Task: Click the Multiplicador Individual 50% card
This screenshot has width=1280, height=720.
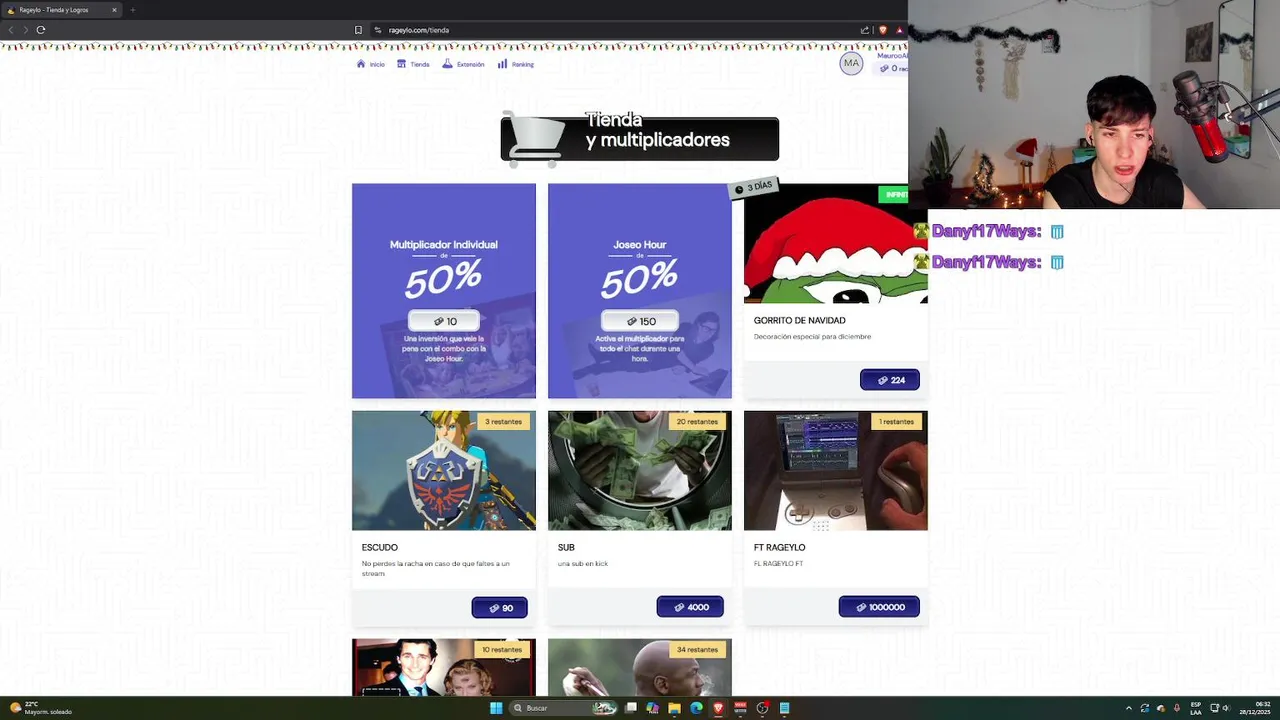Action: [444, 290]
